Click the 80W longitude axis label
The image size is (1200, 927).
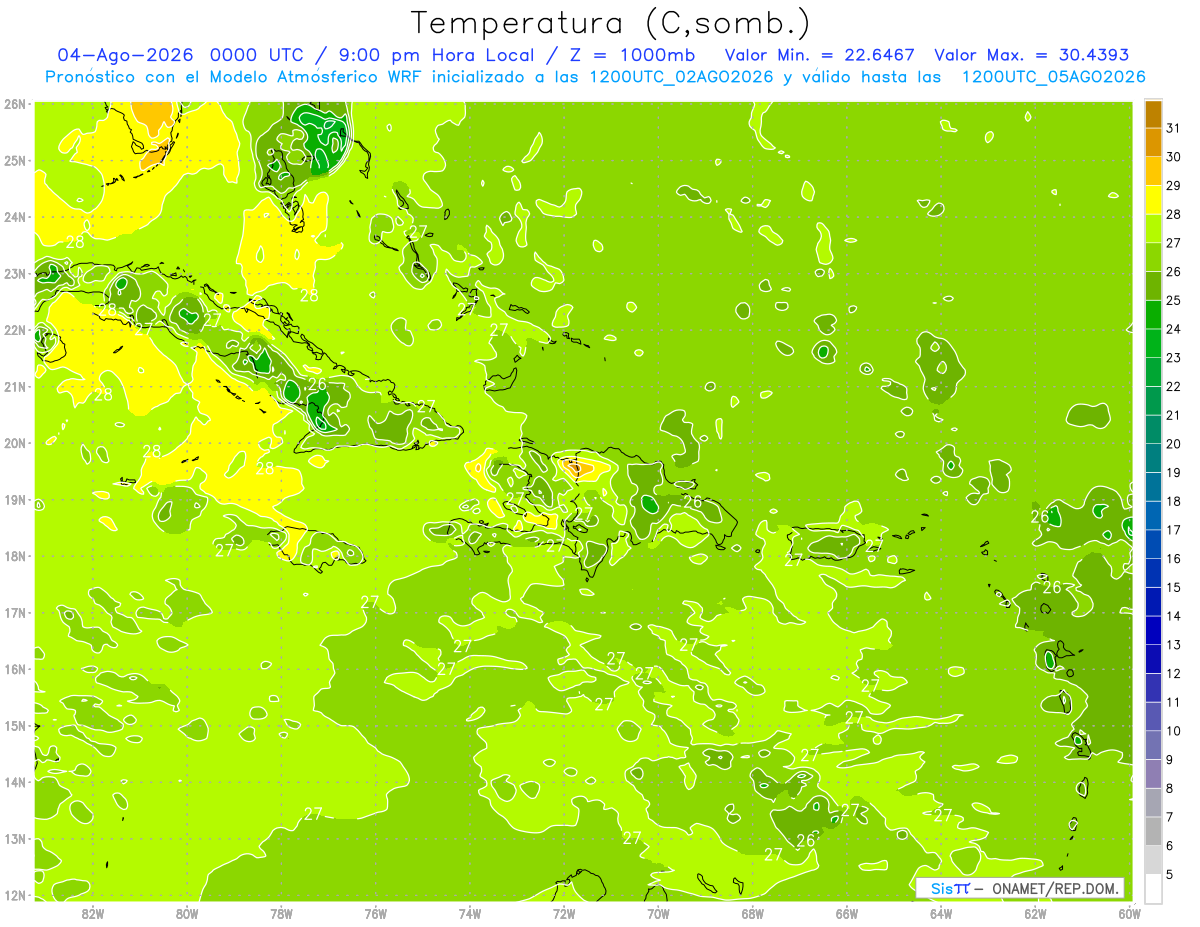tap(186, 913)
